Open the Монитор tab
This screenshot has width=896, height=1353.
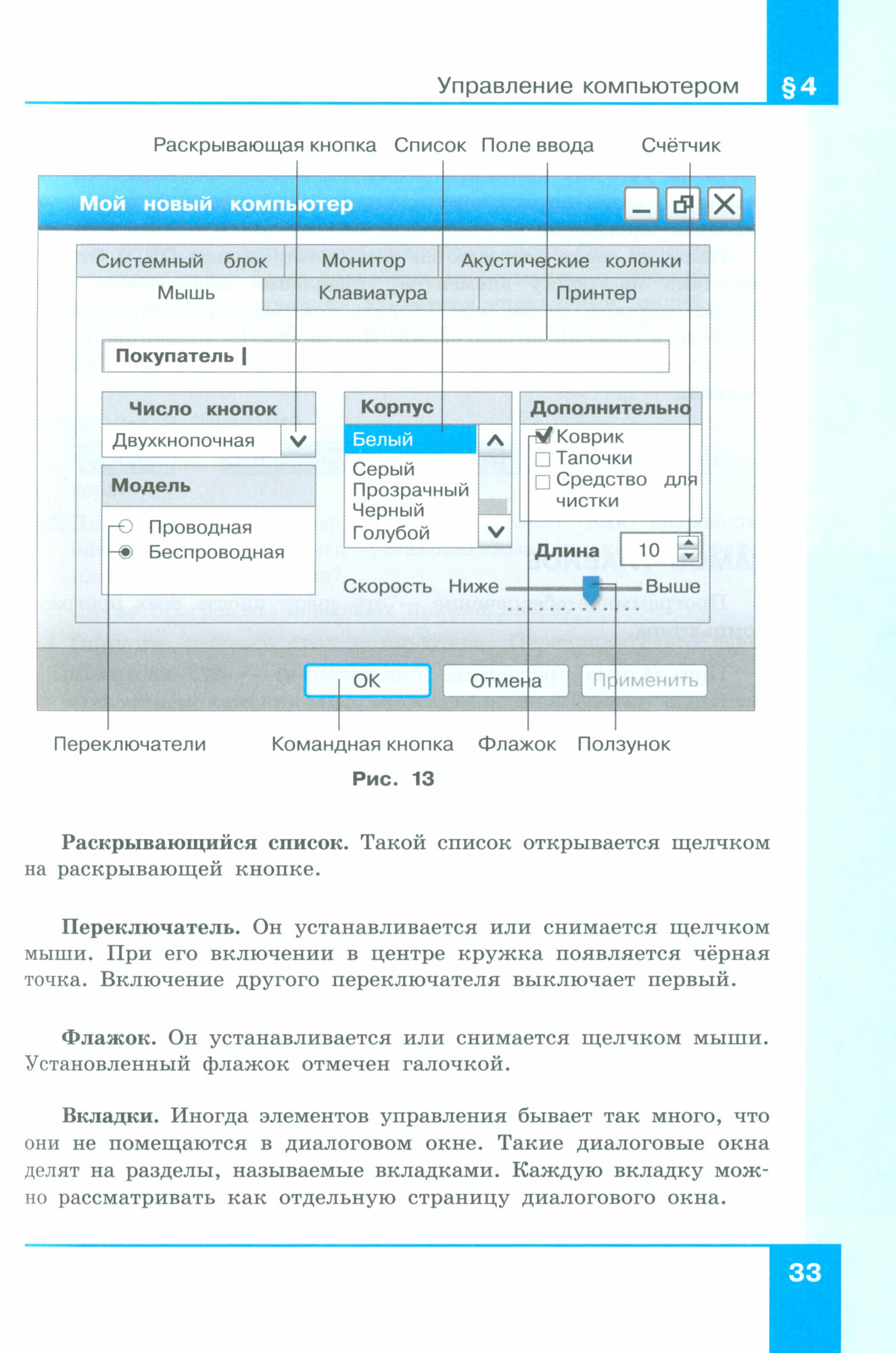point(363,261)
